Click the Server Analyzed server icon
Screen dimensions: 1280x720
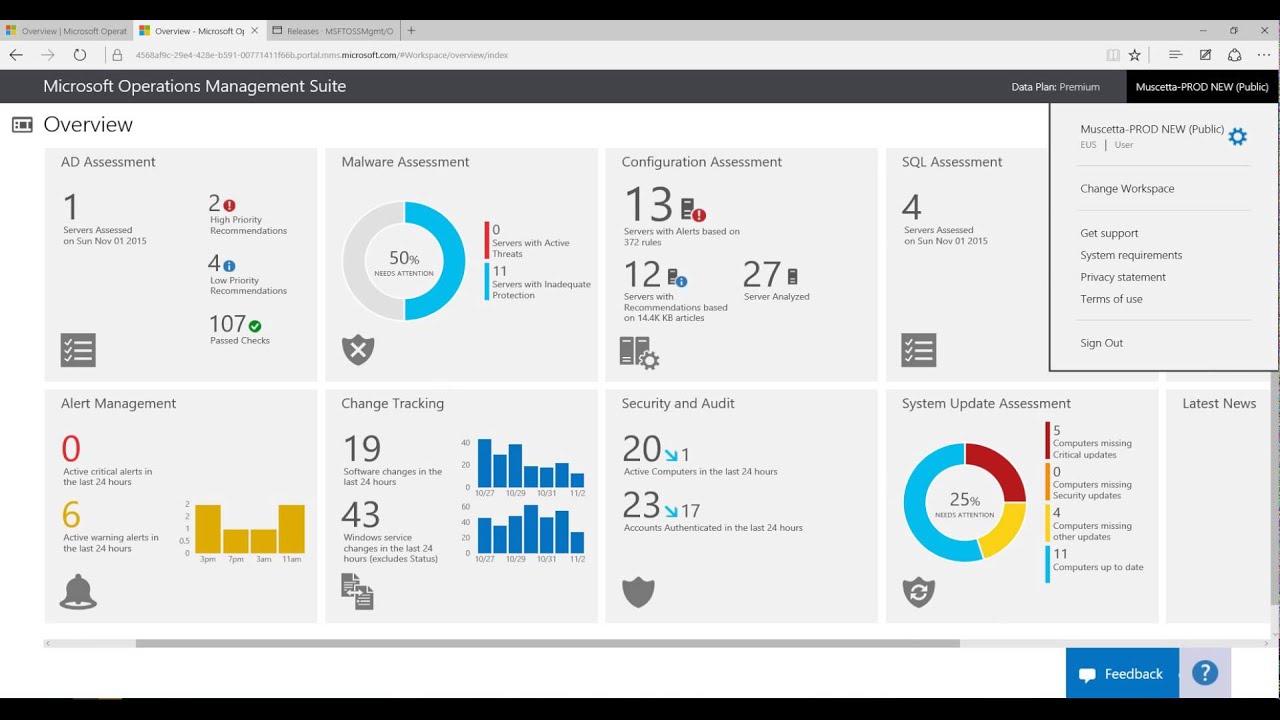point(793,276)
